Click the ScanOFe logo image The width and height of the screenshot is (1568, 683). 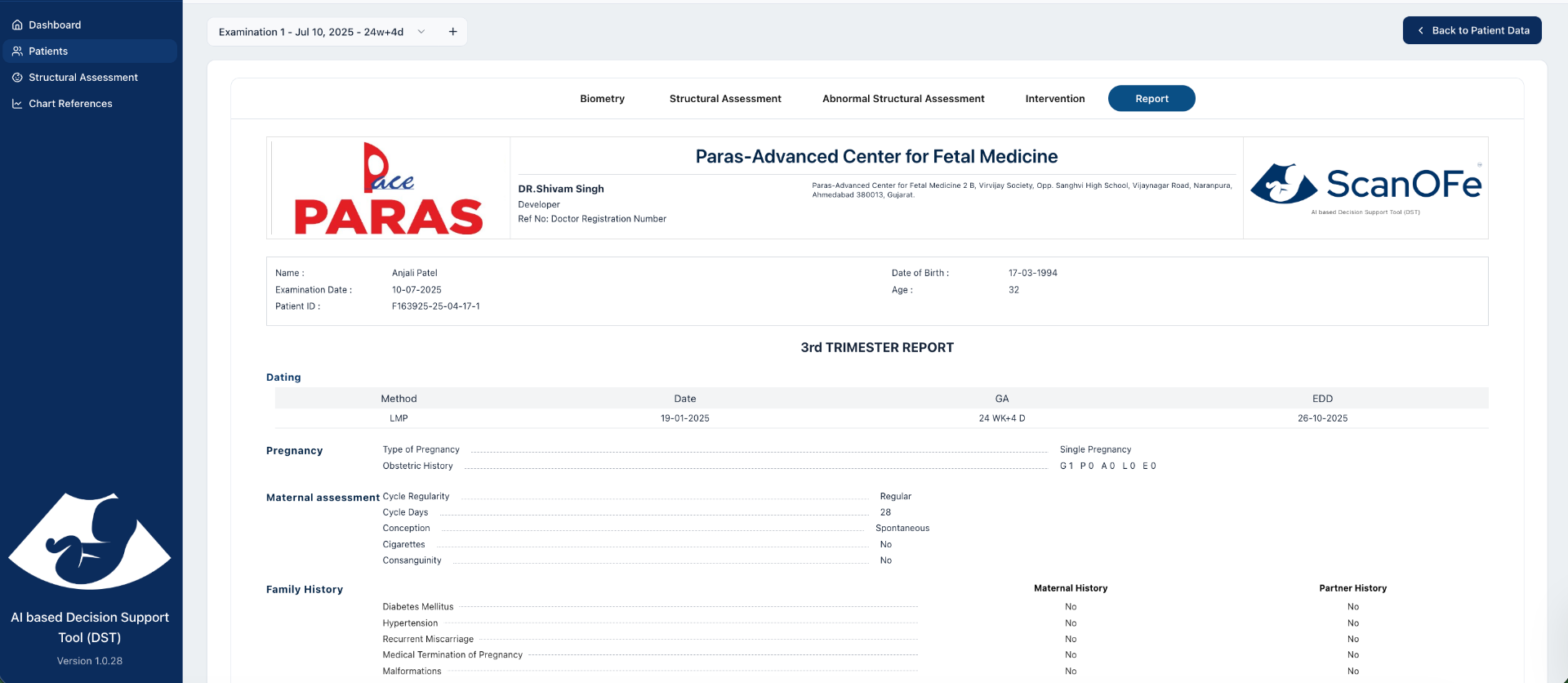pyautogui.click(x=1365, y=188)
